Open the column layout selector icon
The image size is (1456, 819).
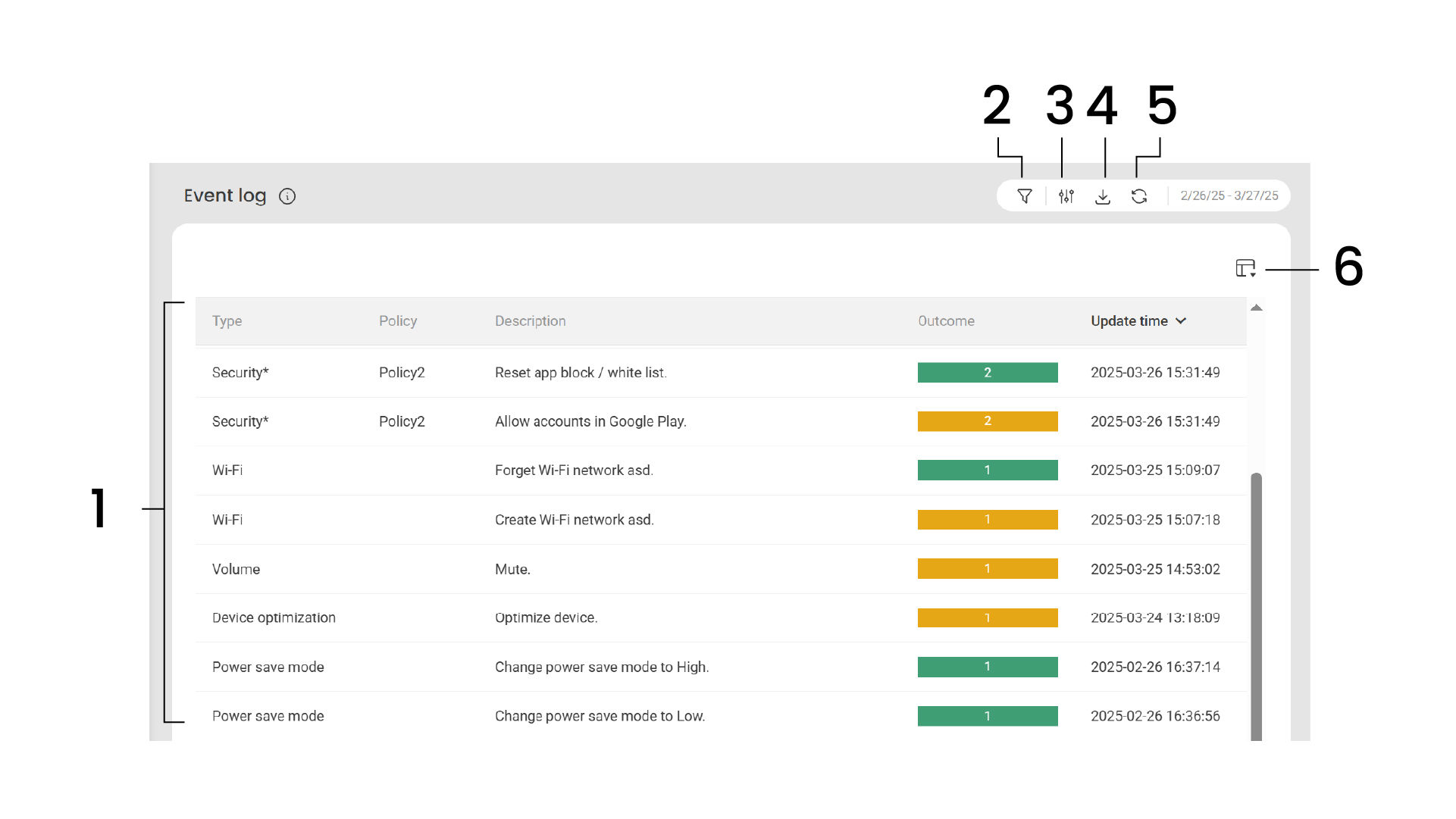(1245, 268)
